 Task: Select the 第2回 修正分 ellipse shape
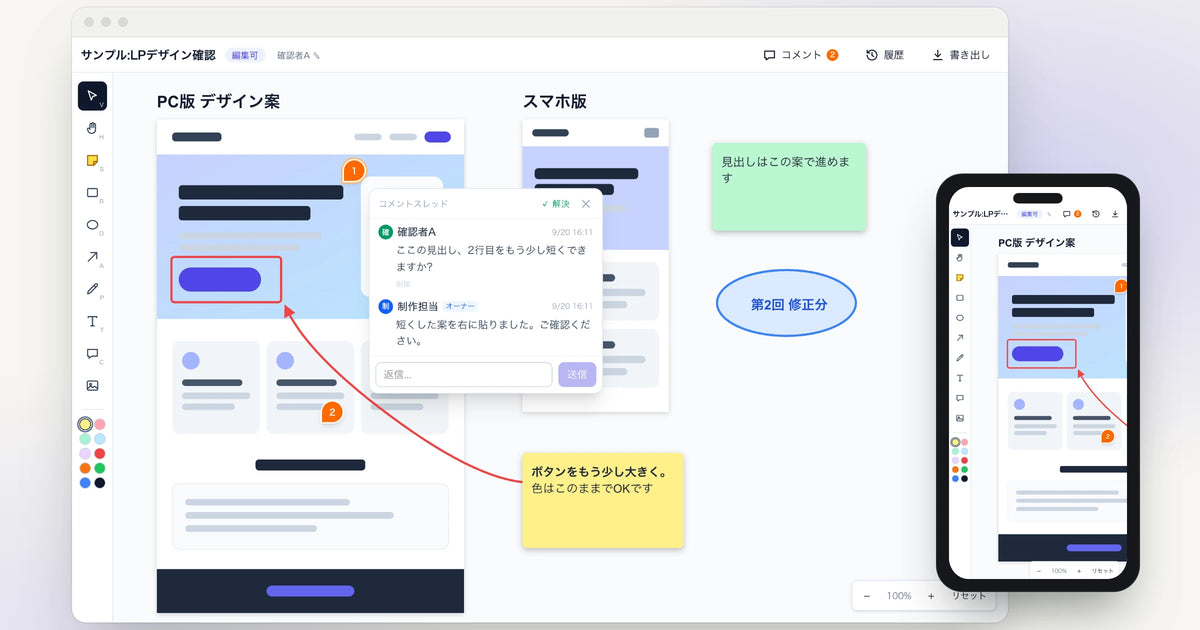(x=787, y=304)
